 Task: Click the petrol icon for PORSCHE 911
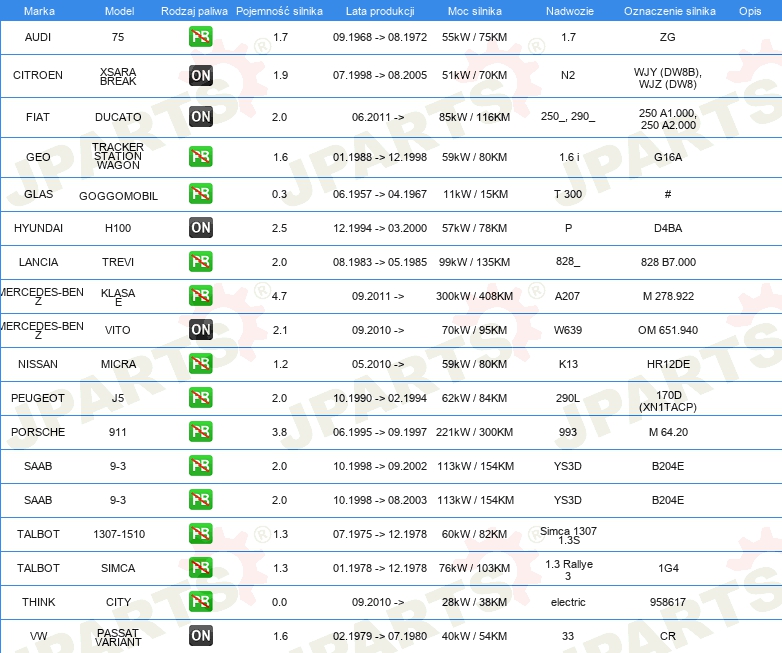[x=200, y=432]
